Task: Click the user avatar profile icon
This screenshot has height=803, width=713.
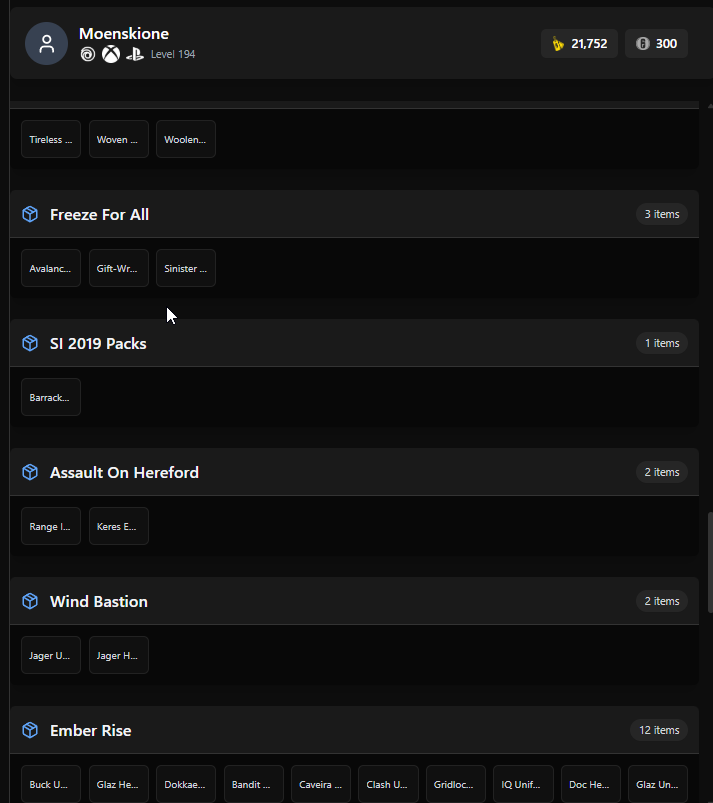Action: 47,44
